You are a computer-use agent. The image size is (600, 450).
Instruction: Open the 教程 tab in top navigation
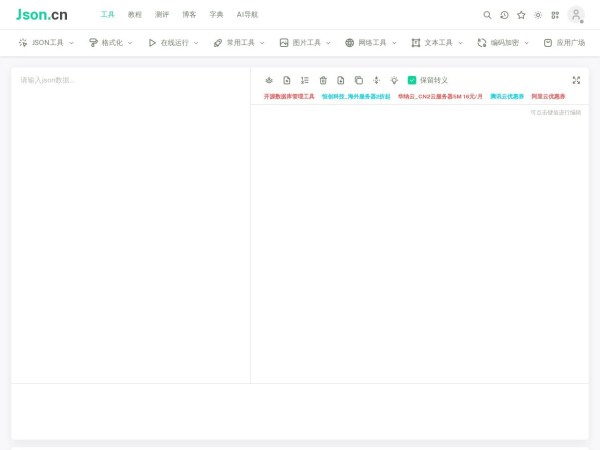pyautogui.click(x=135, y=15)
